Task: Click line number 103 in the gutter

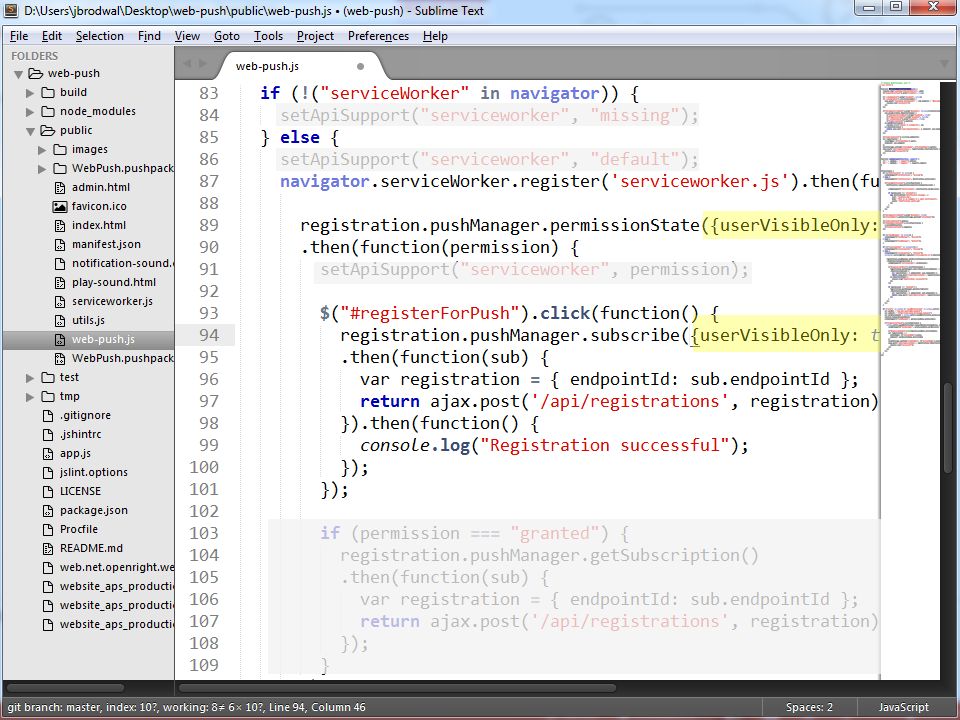Action: 203,533
